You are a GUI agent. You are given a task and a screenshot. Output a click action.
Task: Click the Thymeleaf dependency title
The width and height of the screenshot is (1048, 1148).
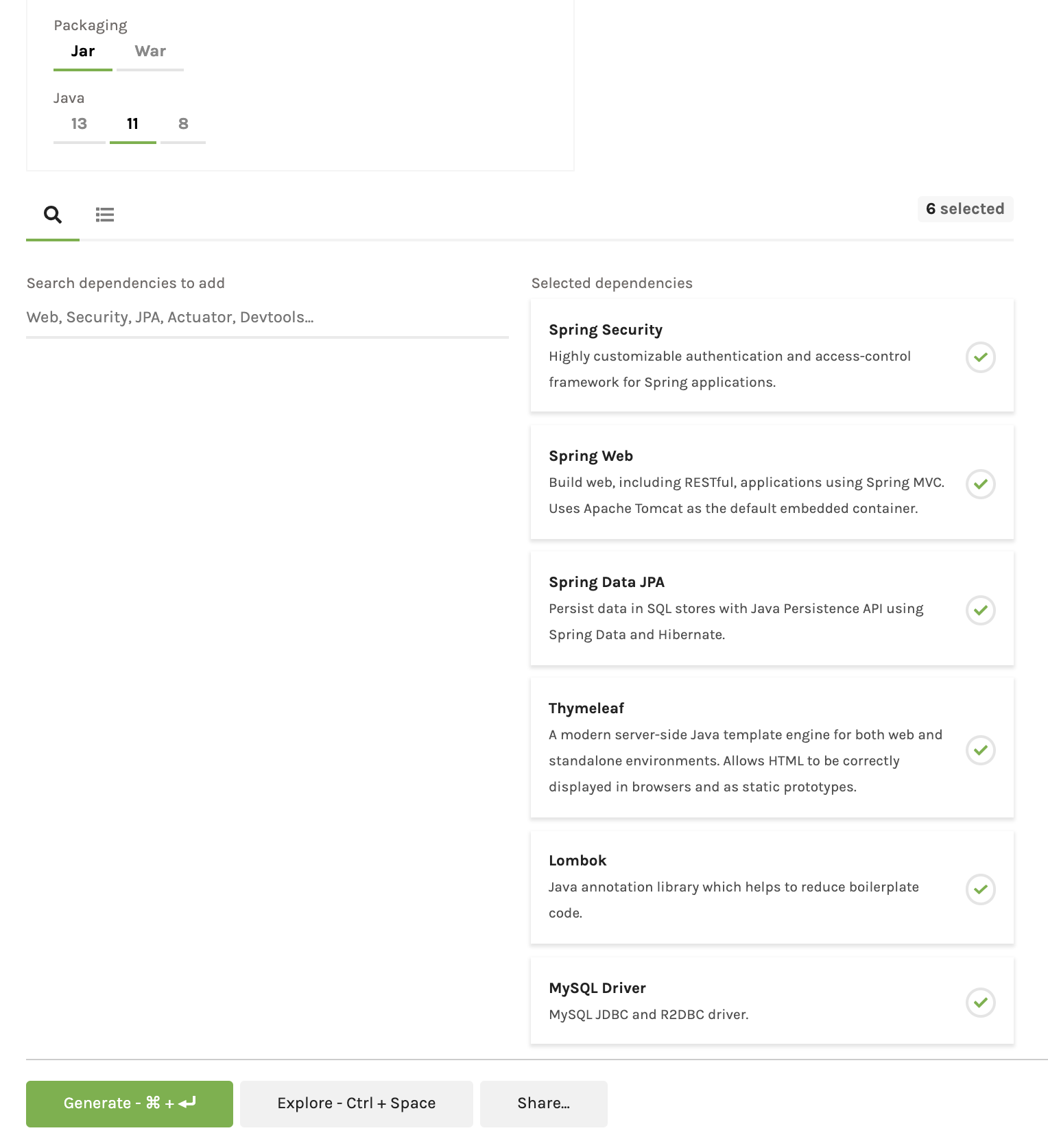coord(586,708)
